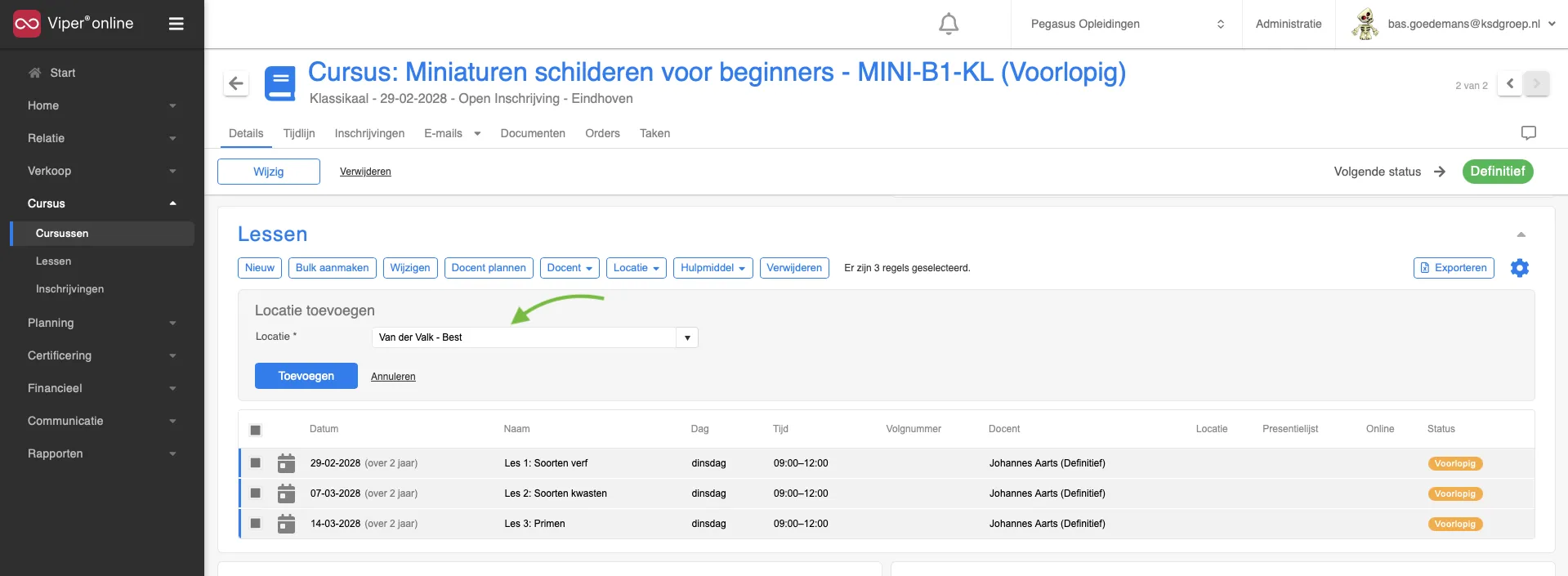The height and width of the screenshot is (576, 1568).
Task: Open the Lessen table settings gear
Action: [1520, 268]
